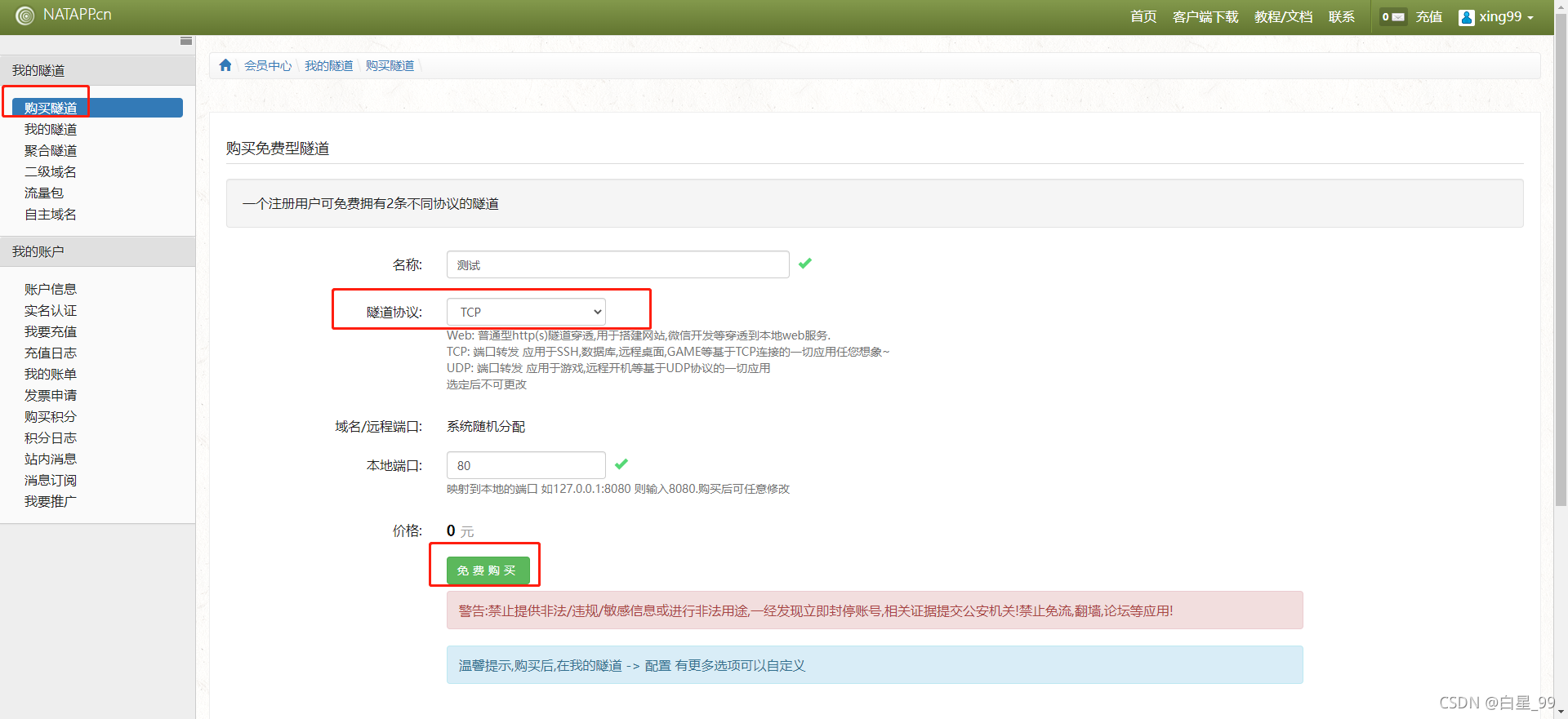Image resolution: width=1568 pixels, height=719 pixels.
Task: Open 发票申请 in the sidebar
Action: (x=51, y=395)
